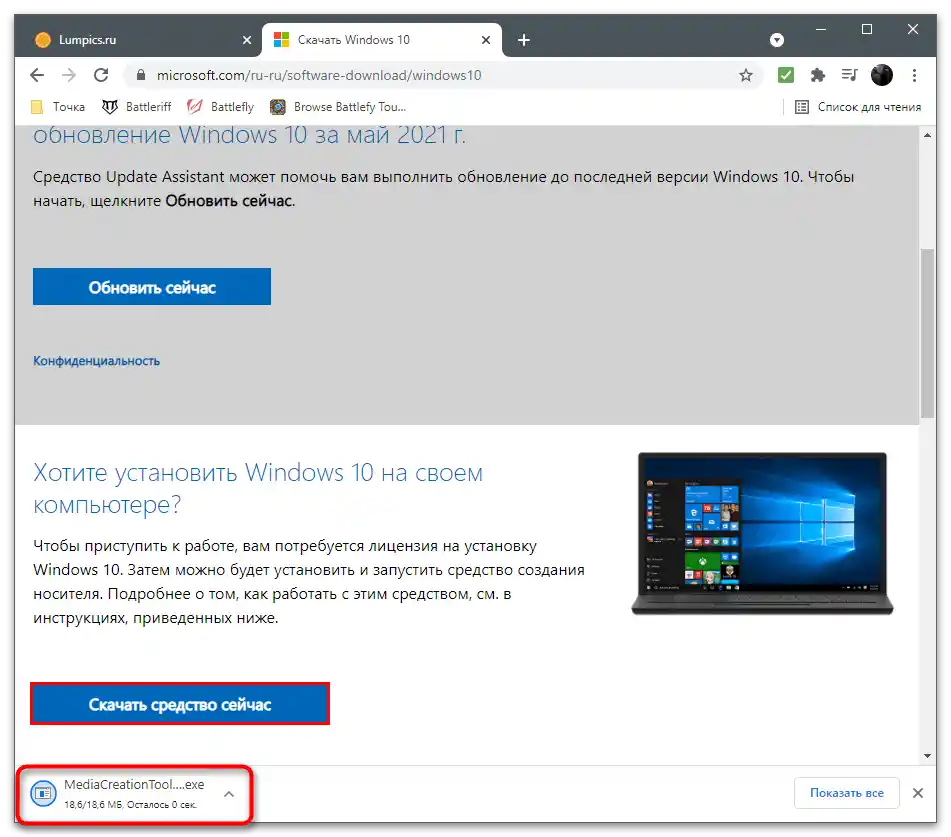Open the profile avatar menu

(x=881, y=75)
